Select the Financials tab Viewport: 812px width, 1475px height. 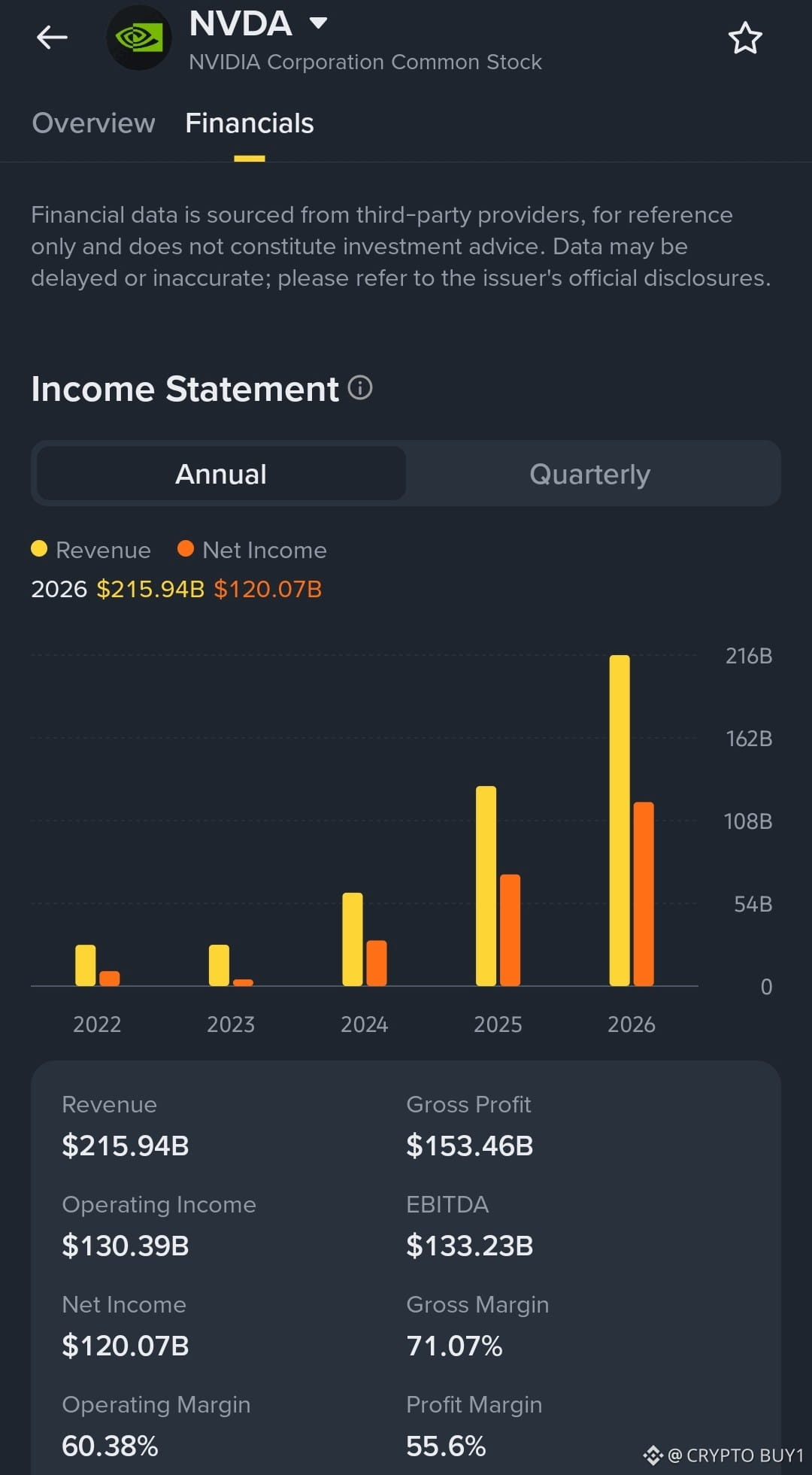pos(250,123)
